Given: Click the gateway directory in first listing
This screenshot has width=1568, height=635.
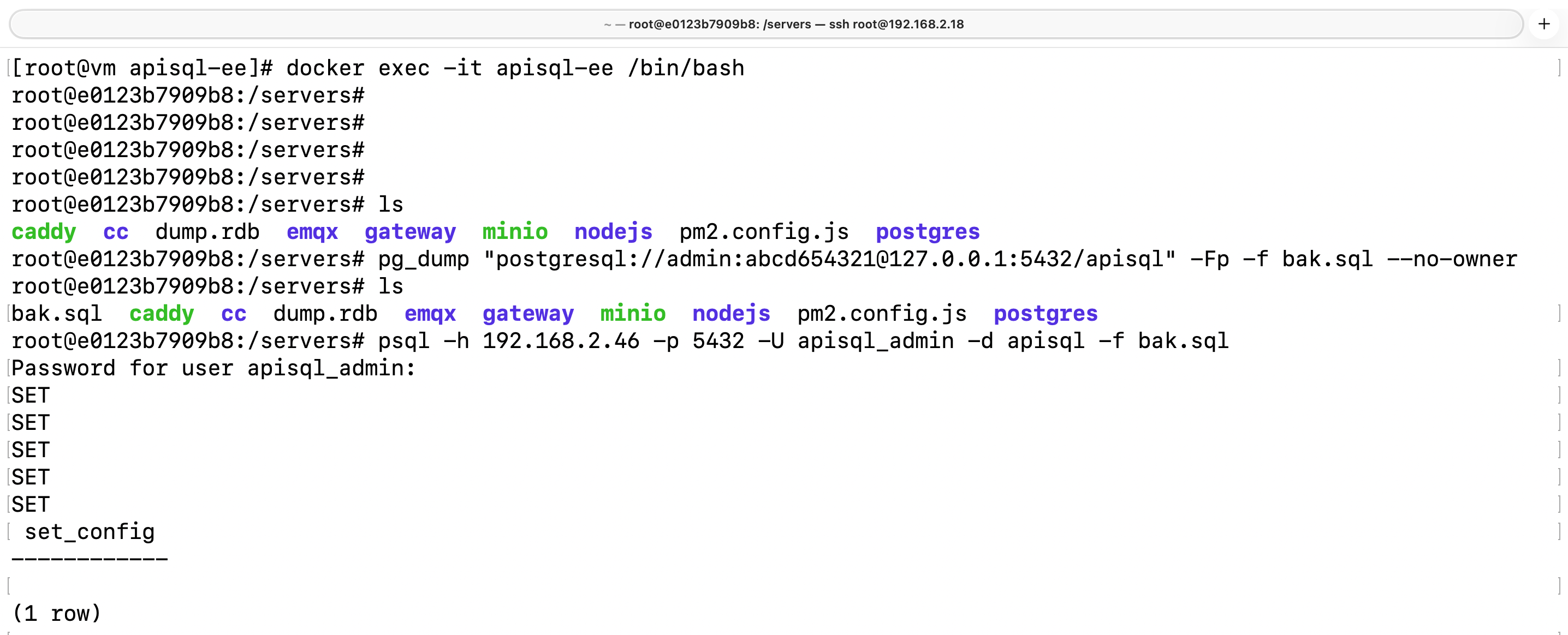Looking at the screenshot, I should 409,232.
